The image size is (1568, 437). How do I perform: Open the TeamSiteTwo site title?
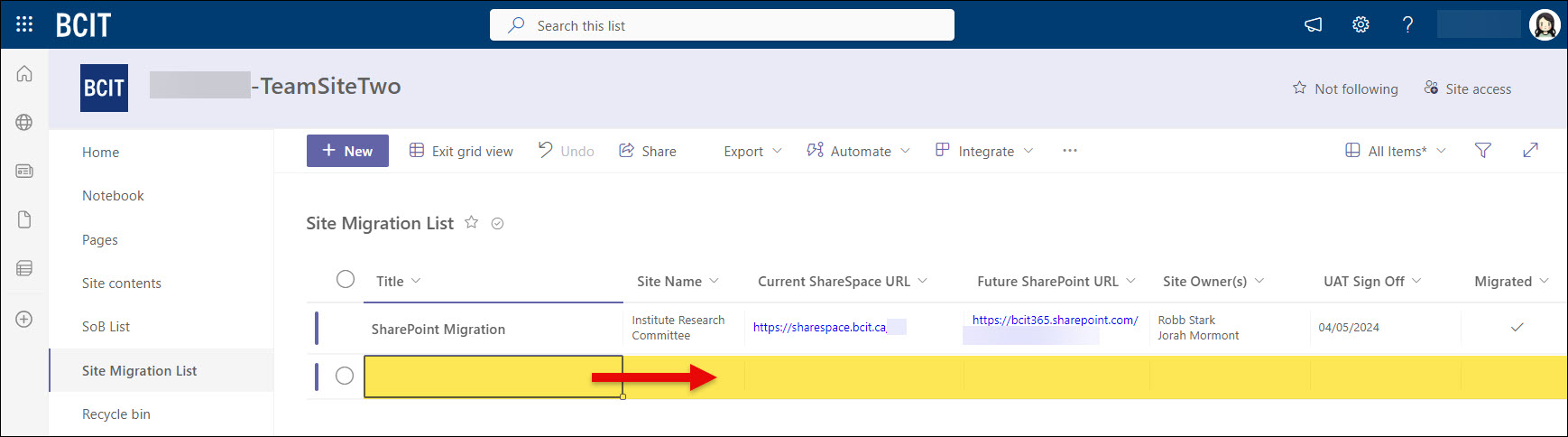(x=275, y=86)
